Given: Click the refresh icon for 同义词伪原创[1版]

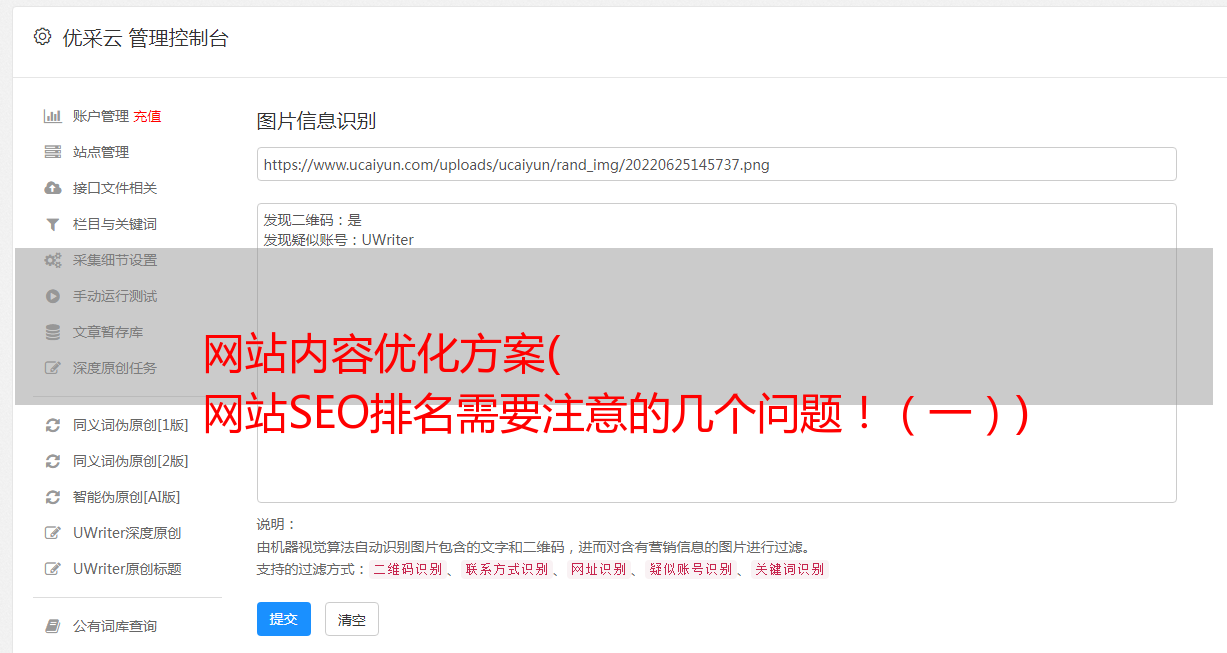Looking at the screenshot, I should [53, 425].
